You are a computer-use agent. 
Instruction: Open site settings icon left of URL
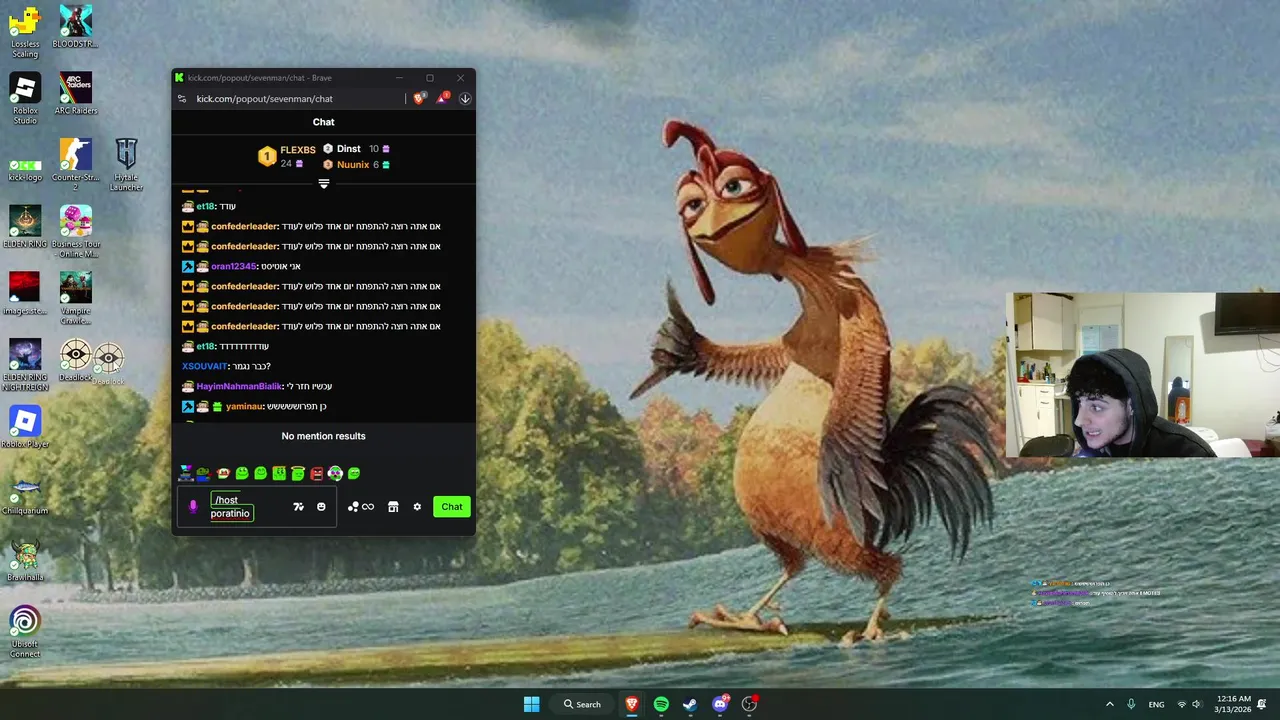coord(181,99)
